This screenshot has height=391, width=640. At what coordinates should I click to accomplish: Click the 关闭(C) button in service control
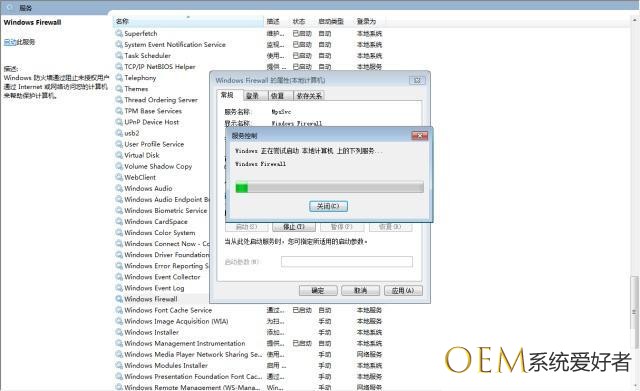(328, 206)
